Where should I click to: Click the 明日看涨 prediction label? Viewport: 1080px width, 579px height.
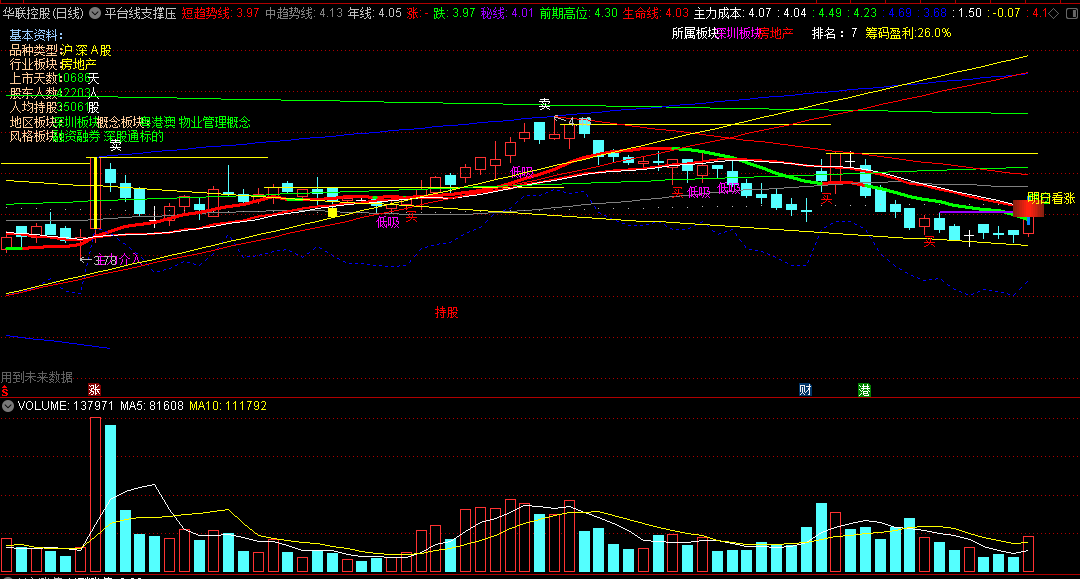(x=1051, y=198)
